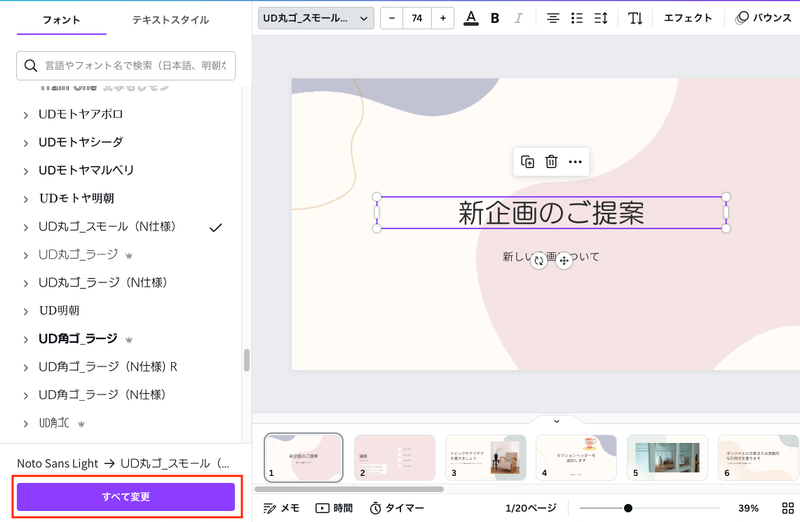This screenshot has height=522, width=800.
Task: Toggle bulleted list
Action: point(577,18)
